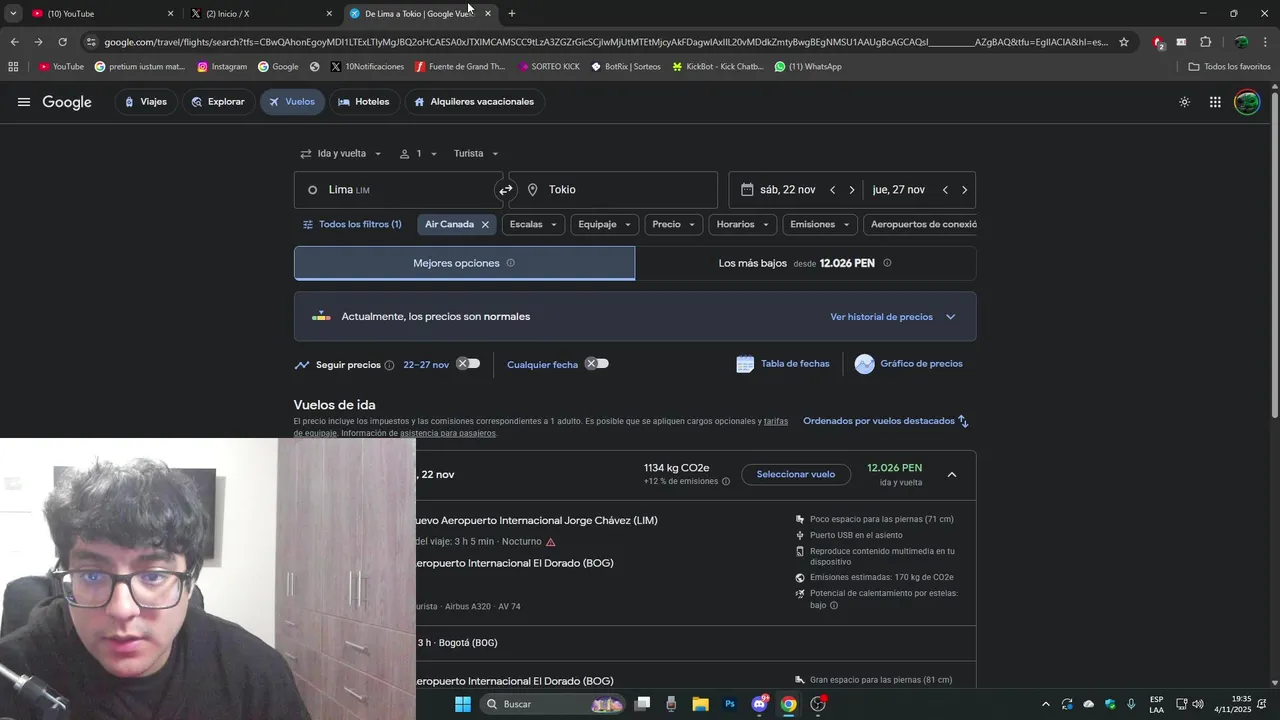This screenshot has width=1280, height=720.
Task: Open a new browser tab
Action: point(512,13)
